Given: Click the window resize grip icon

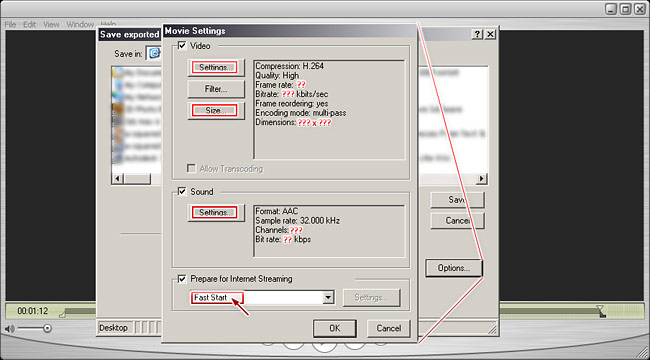Looking at the screenshot, I should (492, 329).
